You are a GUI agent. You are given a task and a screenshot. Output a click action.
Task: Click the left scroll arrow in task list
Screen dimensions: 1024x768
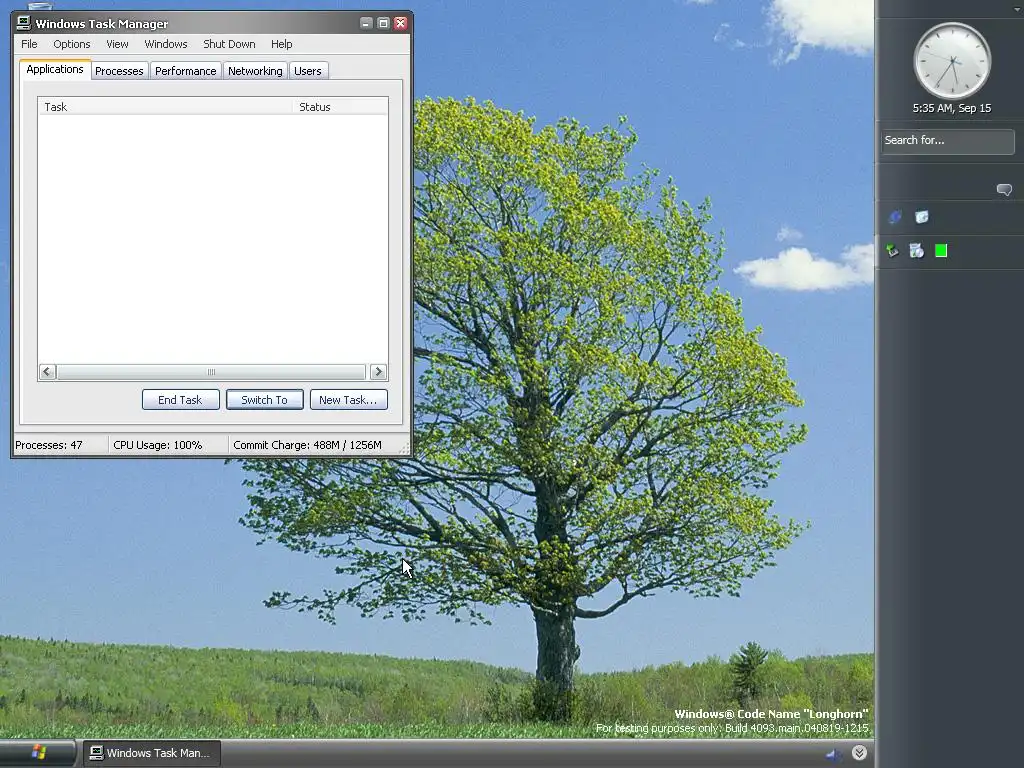tap(47, 372)
